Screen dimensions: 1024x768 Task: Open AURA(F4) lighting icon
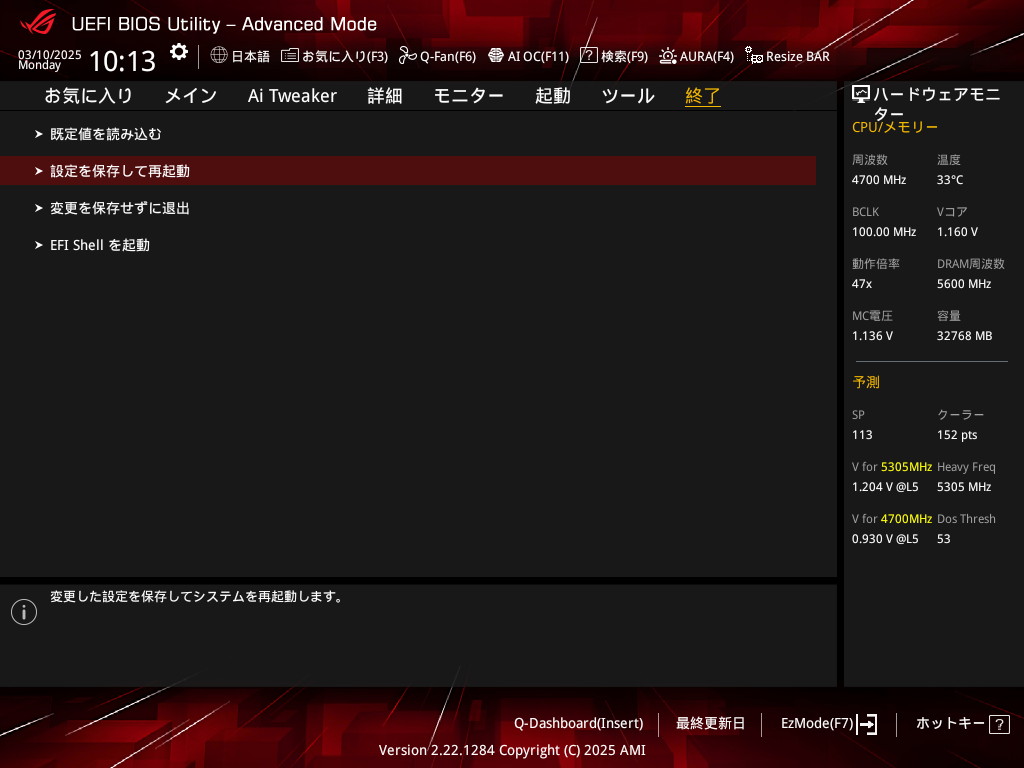coord(667,56)
